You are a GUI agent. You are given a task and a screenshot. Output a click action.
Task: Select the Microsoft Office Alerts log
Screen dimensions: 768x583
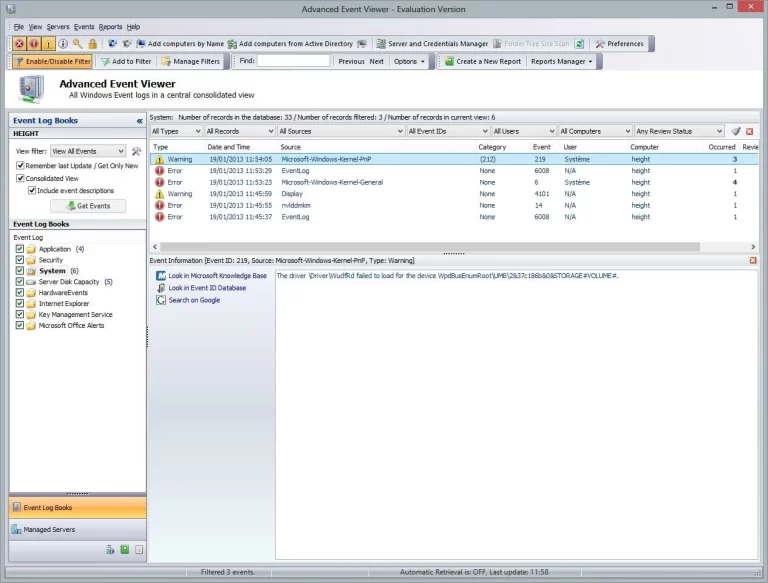72,325
